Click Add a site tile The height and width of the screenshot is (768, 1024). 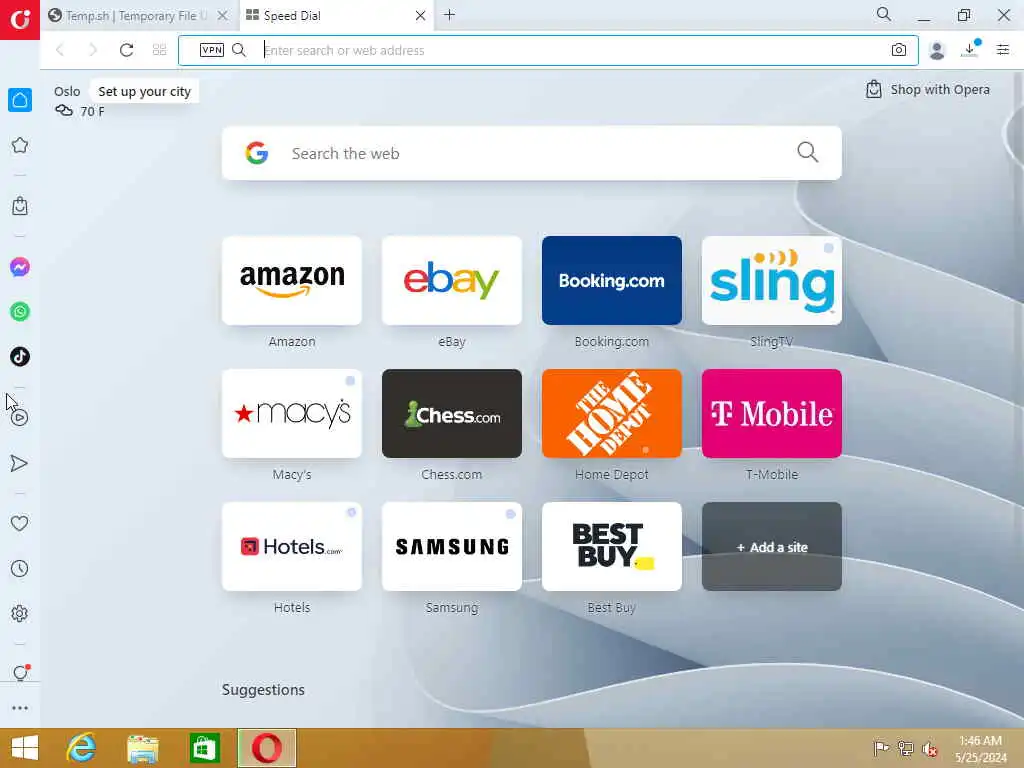click(772, 547)
